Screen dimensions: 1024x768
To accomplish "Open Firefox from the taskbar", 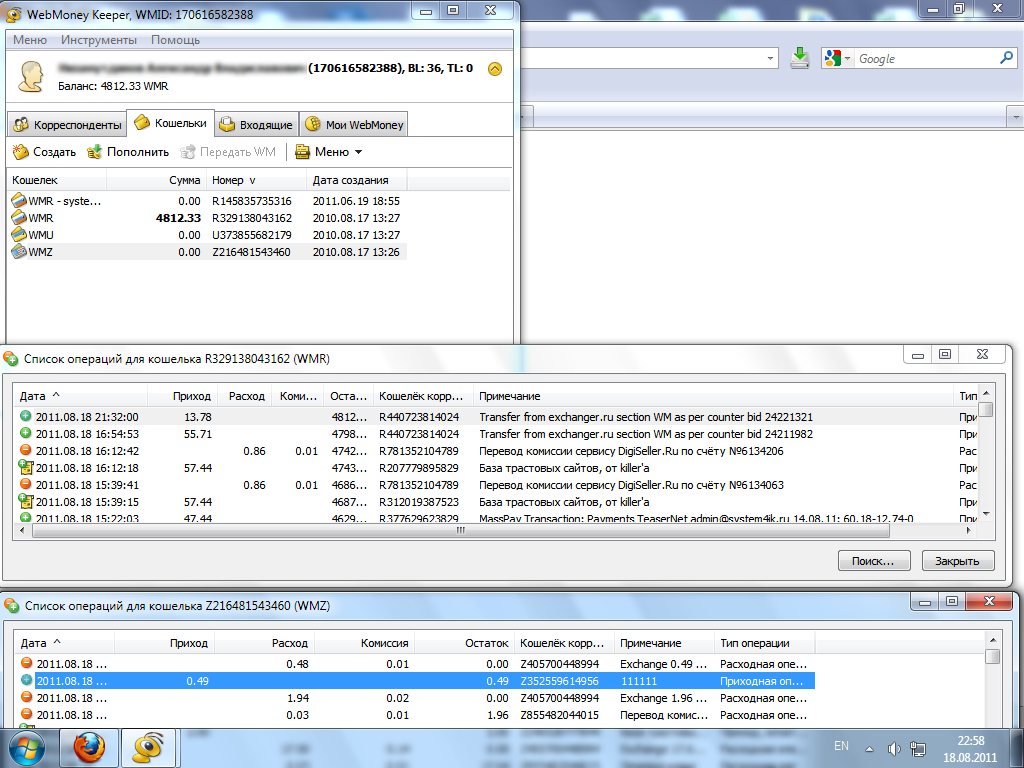I will click(89, 746).
